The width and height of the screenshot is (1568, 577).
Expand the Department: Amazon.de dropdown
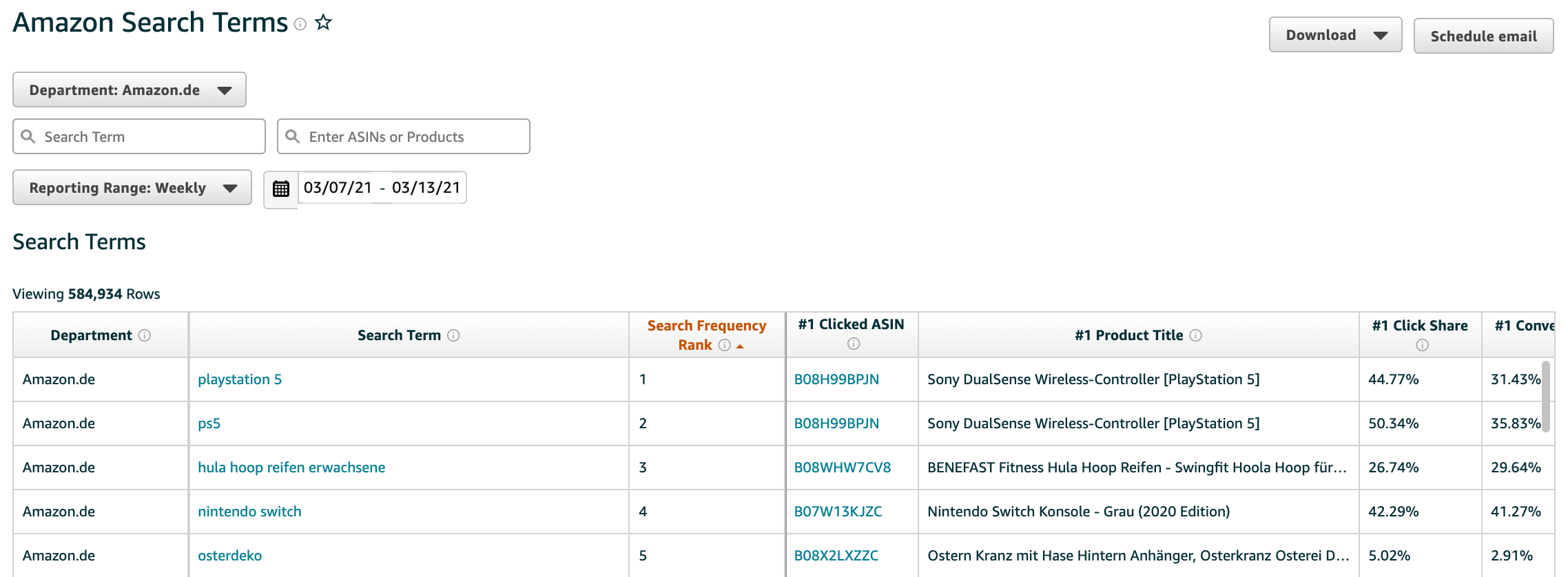click(130, 90)
